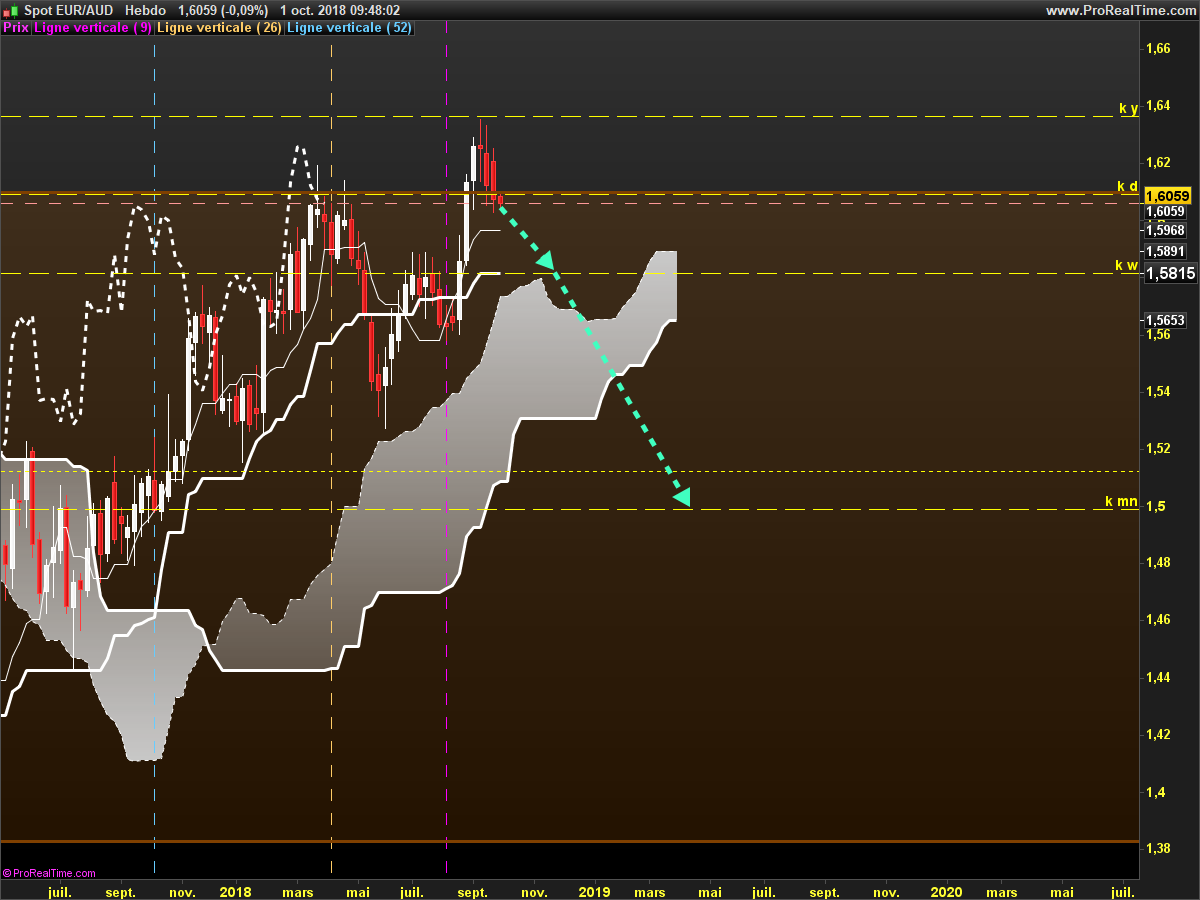Select the Prix indicator label
Image resolution: width=1200 pixels, height=900 pixels.
15,28
